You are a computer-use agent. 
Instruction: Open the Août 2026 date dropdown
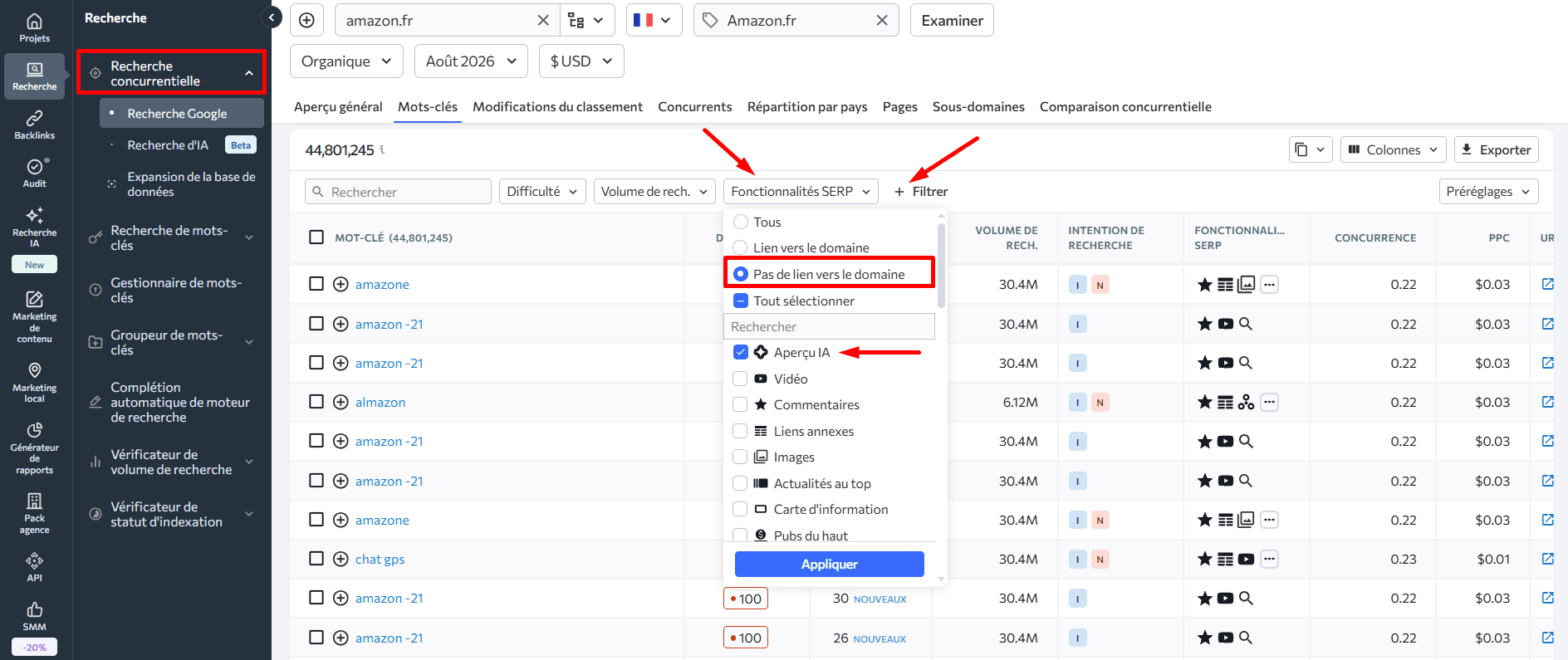tap(471, 61)
